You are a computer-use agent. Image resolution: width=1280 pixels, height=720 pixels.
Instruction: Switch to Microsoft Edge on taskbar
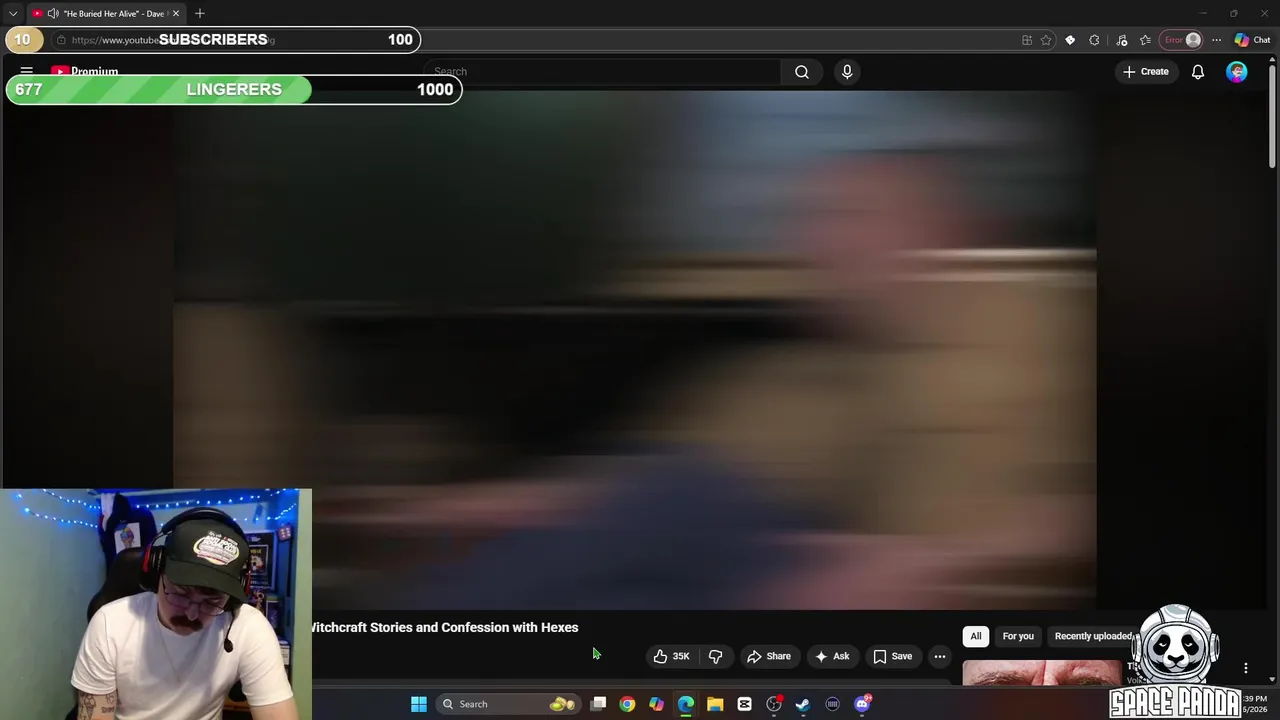(x=686, y=704)
